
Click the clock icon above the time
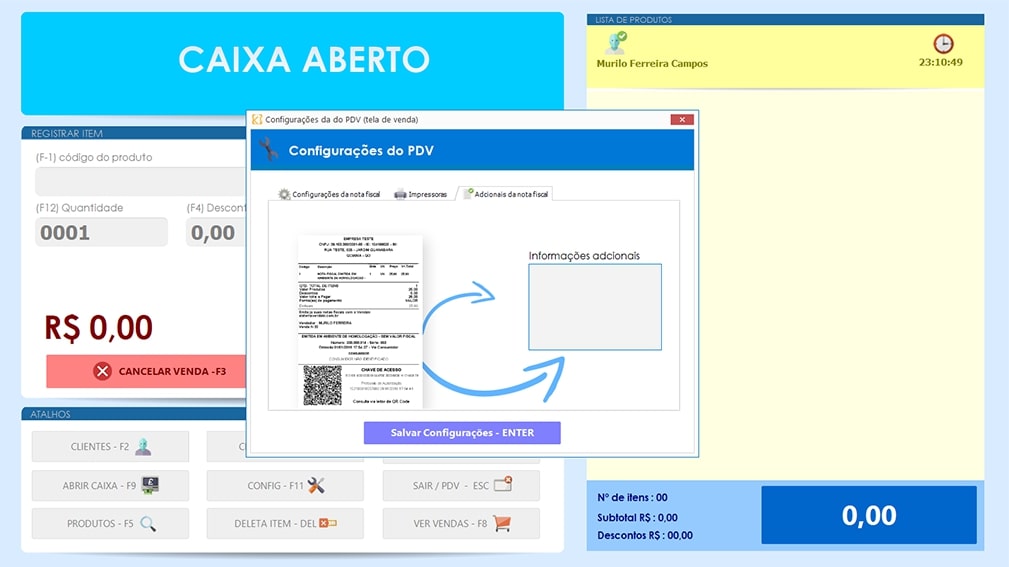[x=943, y=44]
